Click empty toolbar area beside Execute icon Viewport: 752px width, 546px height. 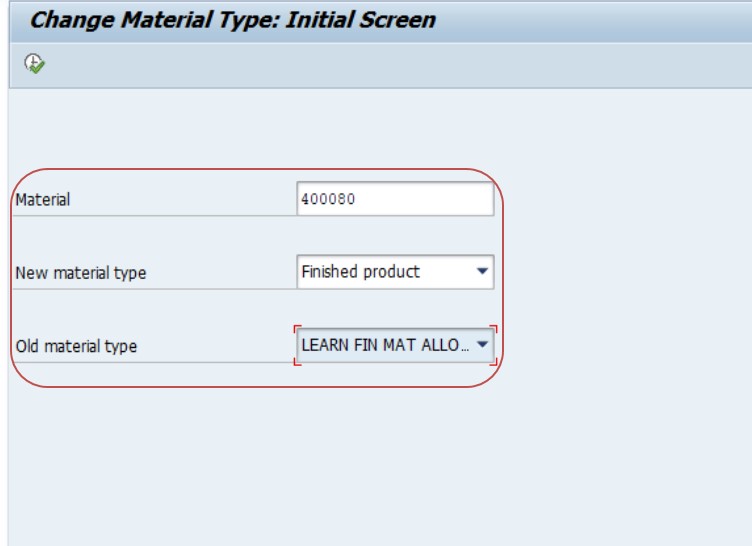tap(384, 65)
